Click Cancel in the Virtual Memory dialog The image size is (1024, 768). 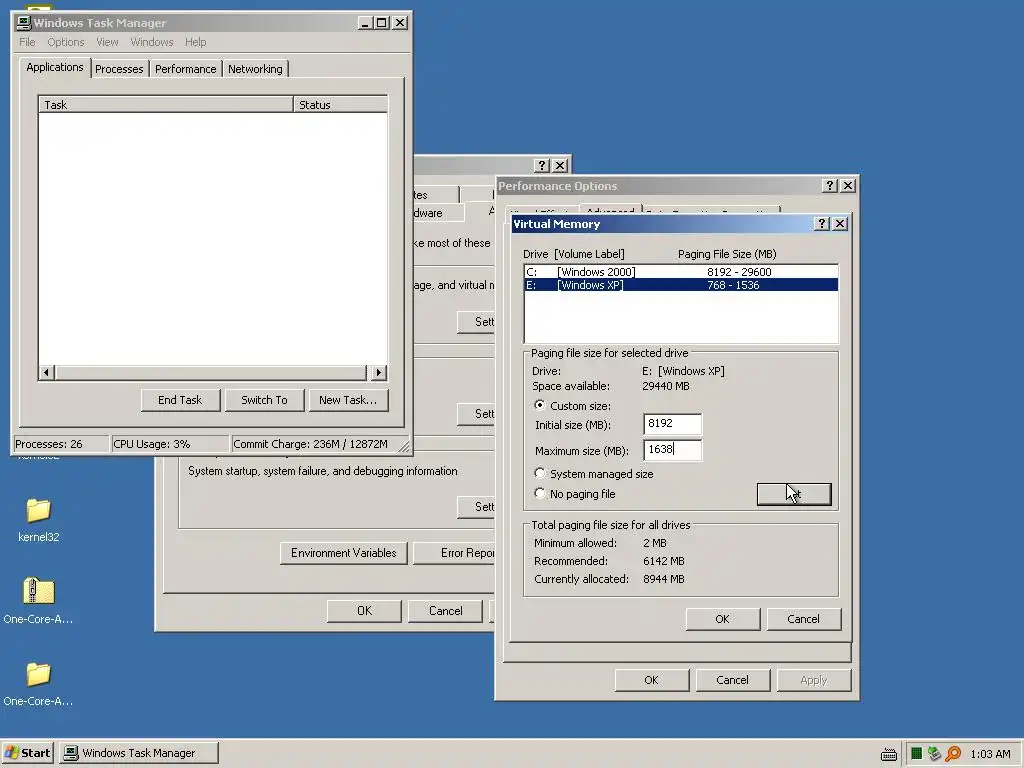coord(803,619)
